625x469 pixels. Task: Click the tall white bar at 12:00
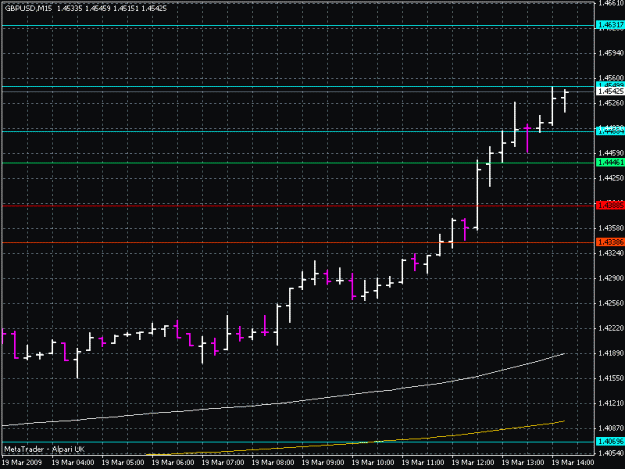(477, 195)
